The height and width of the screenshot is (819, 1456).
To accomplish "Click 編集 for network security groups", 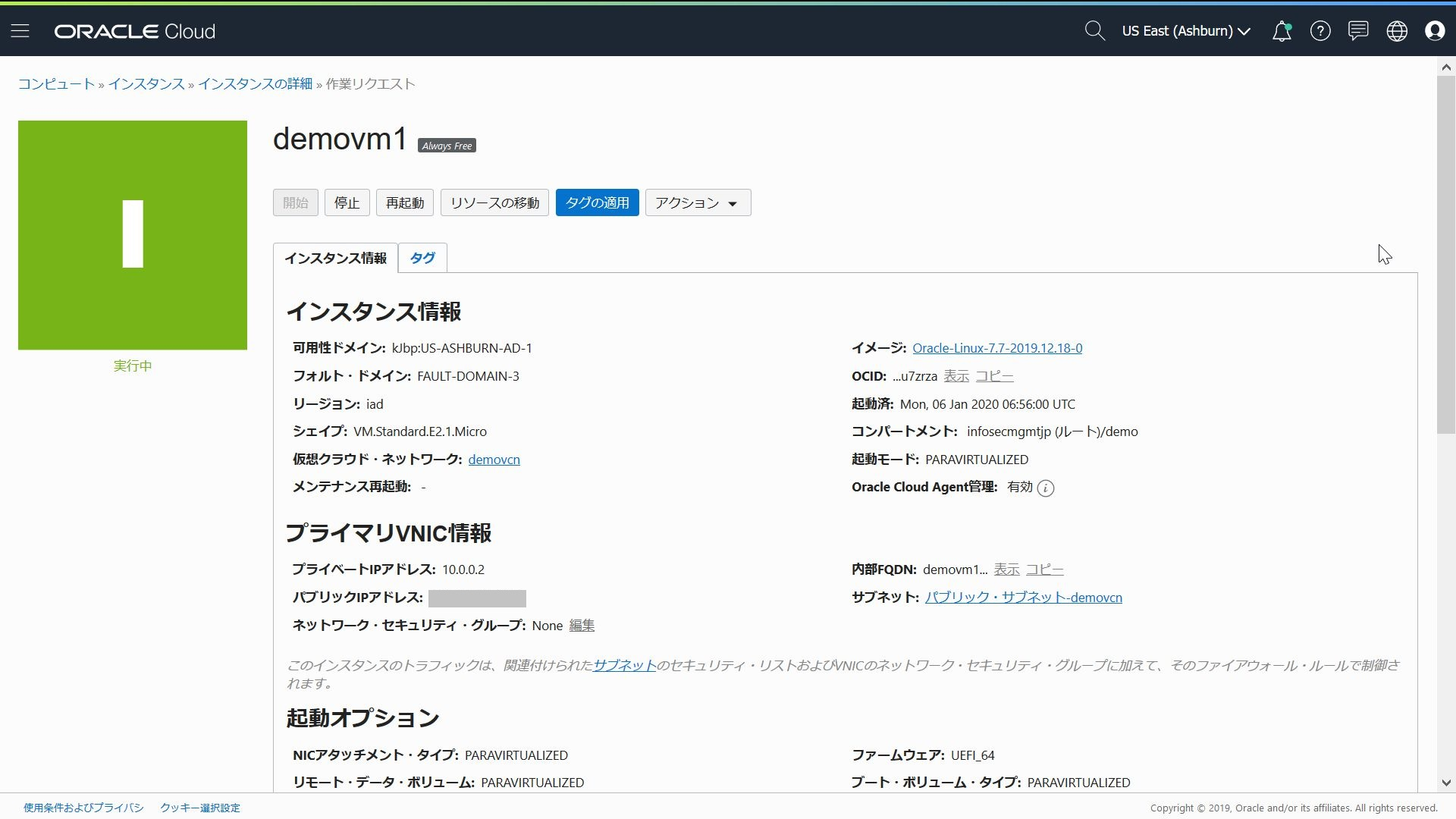I will pyautogui.click(x=582, y=626).
